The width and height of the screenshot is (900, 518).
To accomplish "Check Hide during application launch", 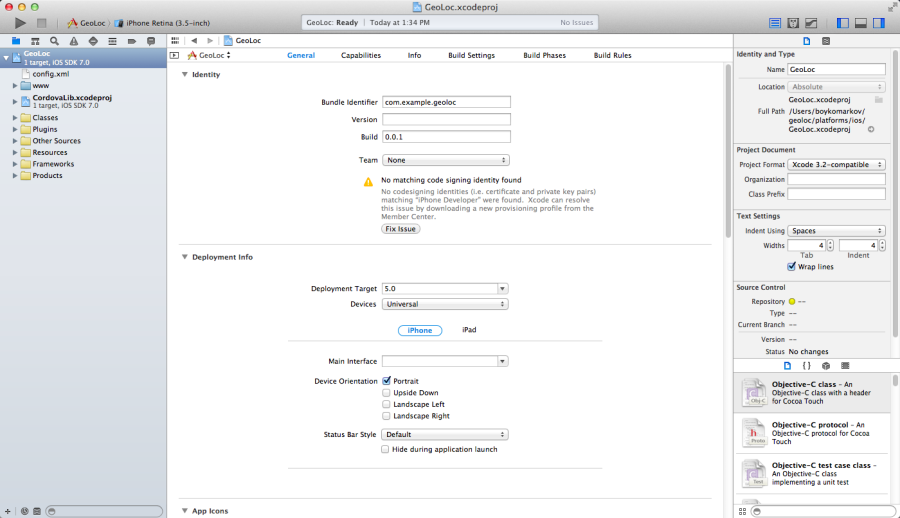I will pos(385,449).
